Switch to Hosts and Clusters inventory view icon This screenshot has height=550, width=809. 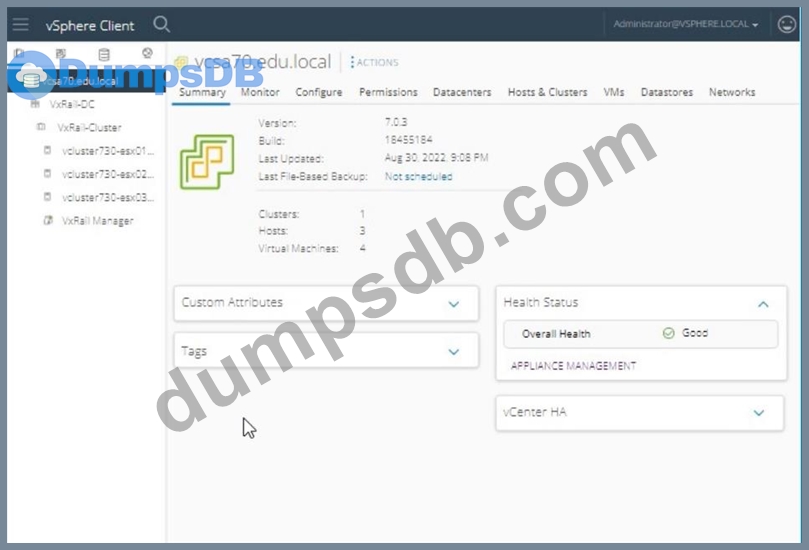click(18, 53)
